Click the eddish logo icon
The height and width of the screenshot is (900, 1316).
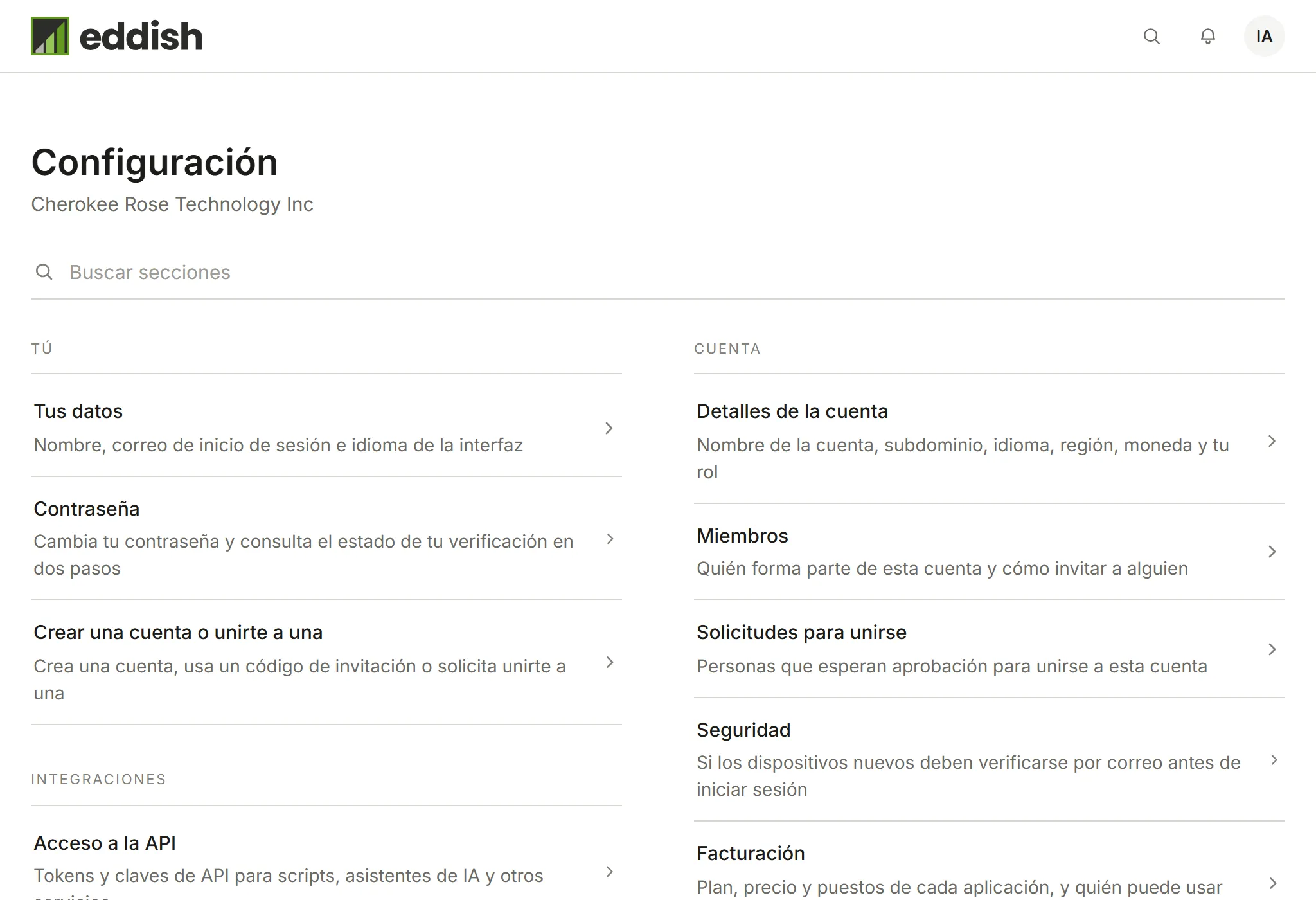coord(50,36)
